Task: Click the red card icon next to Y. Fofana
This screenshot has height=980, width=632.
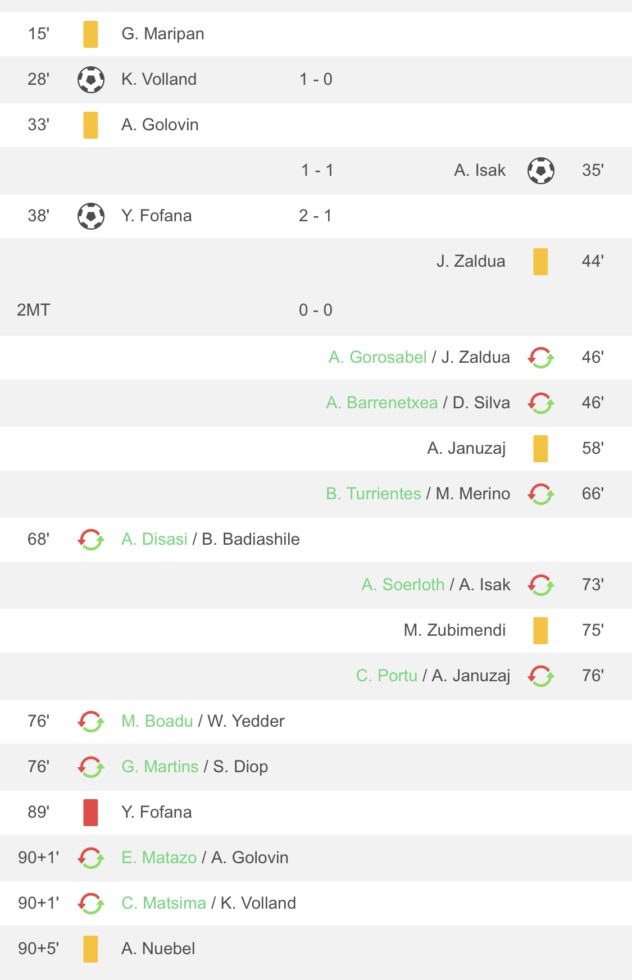Action: click(91, 812)
